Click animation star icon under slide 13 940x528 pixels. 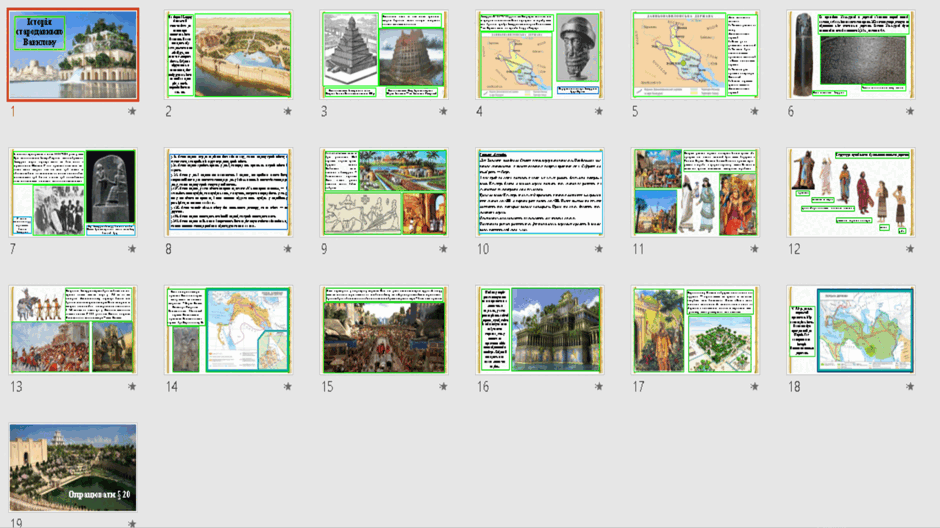click(x=132, y=387)
